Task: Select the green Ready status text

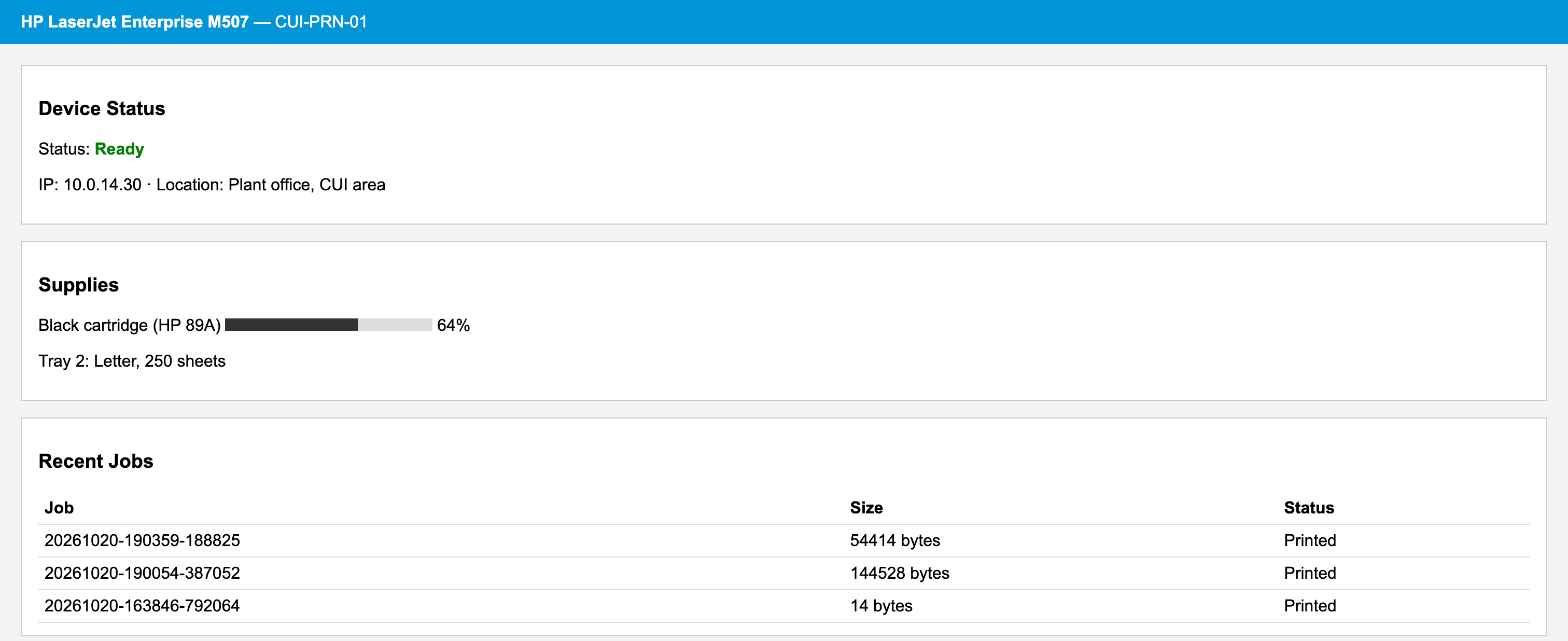Action: coord(120,149)
